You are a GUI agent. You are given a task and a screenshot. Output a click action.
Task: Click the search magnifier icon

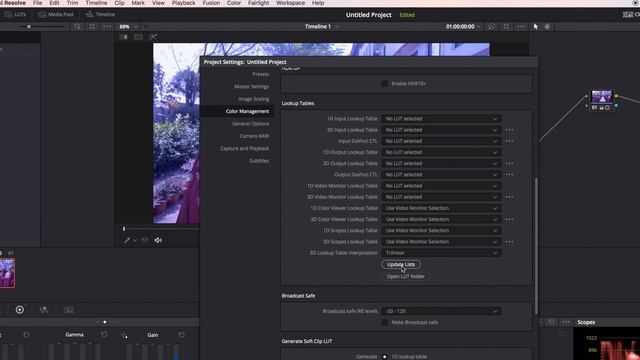click(x=77, y=27)
